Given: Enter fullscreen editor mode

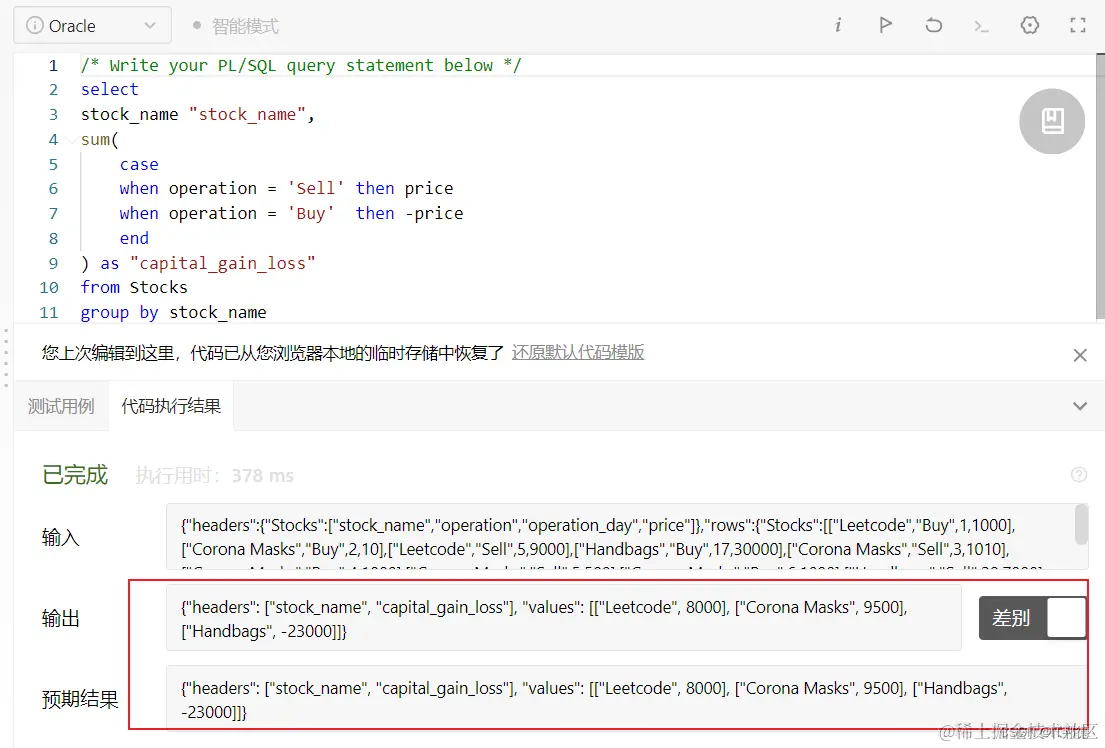Looking at the screenshot, I should 1078,25.
